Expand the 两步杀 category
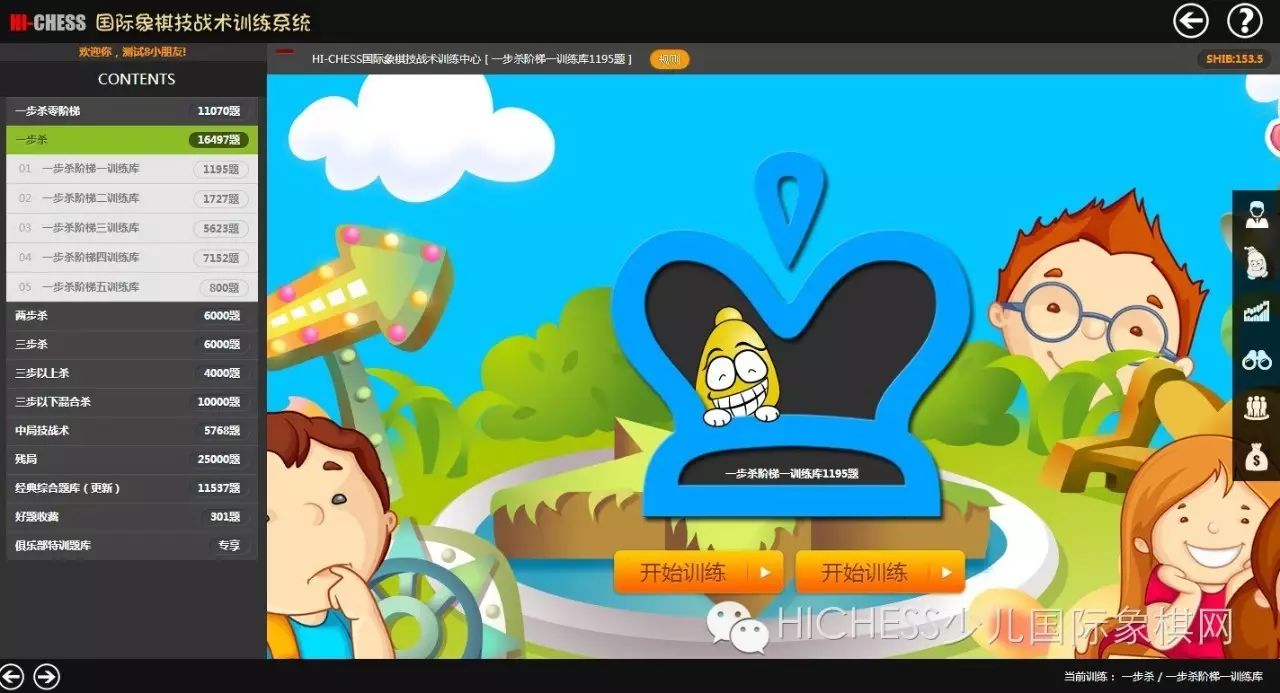 point(132,315)
